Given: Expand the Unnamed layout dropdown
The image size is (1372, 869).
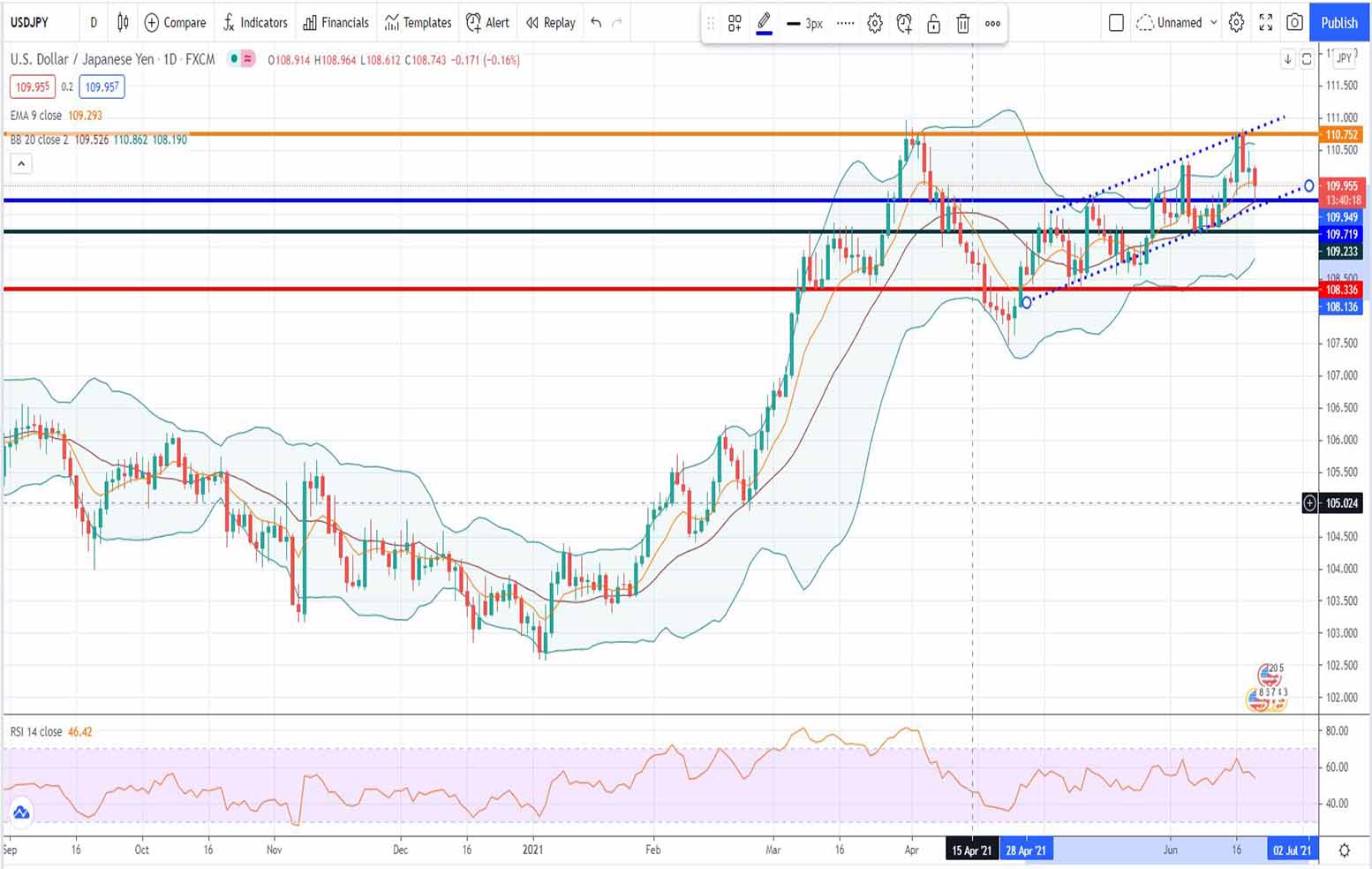Looking at the screenshot, I should pyautogui.click(x=1213, y=23).
